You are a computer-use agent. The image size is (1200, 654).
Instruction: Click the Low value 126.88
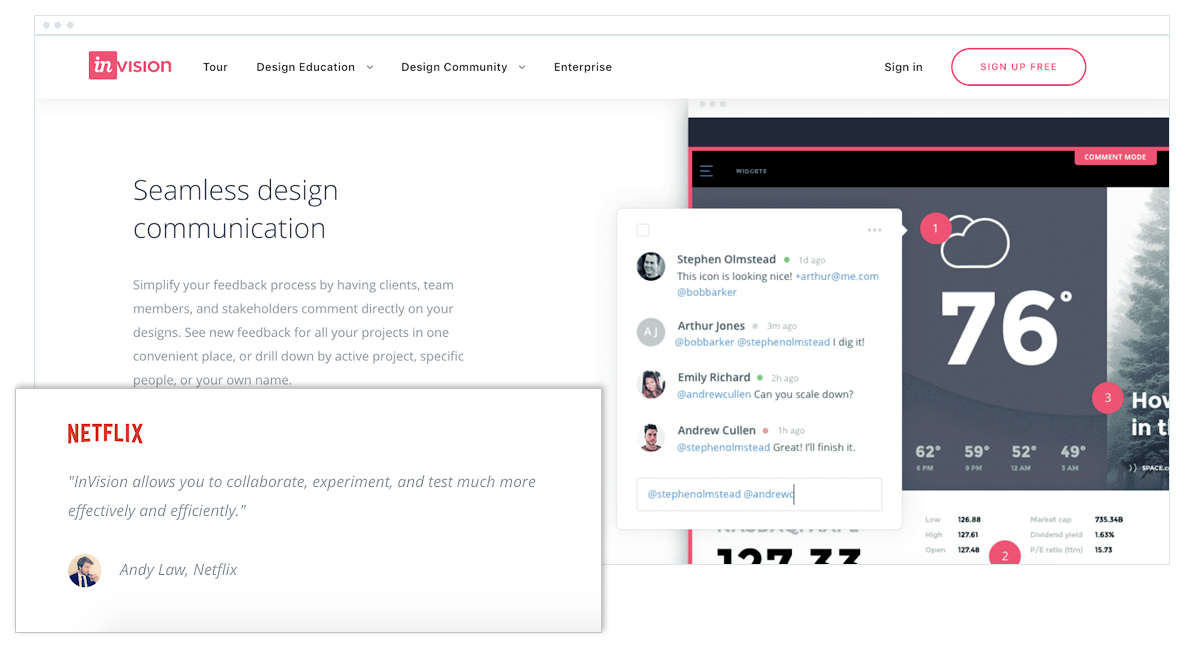[968, 520]
